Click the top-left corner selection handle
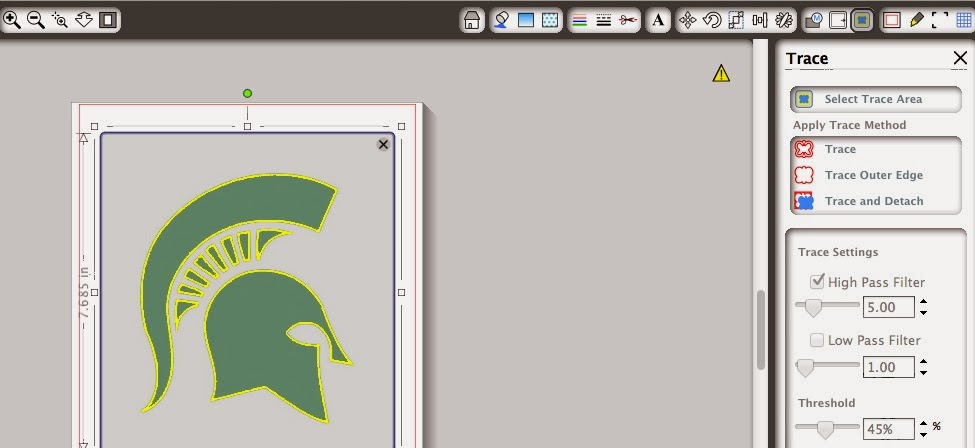Viewport: 975px width, 448px height. click(x=95, y=126)
